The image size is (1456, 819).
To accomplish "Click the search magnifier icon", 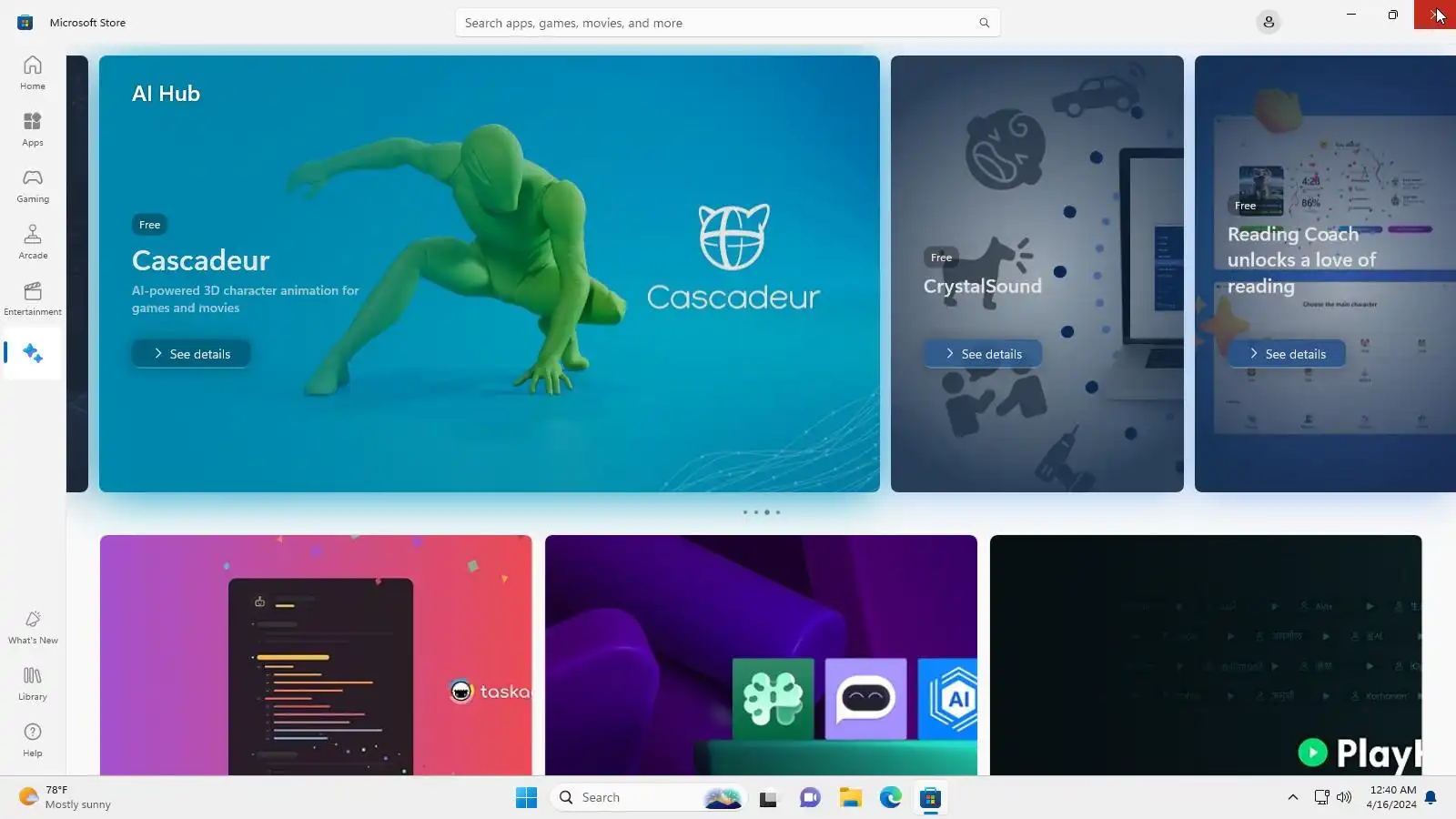I will point(984,23).
